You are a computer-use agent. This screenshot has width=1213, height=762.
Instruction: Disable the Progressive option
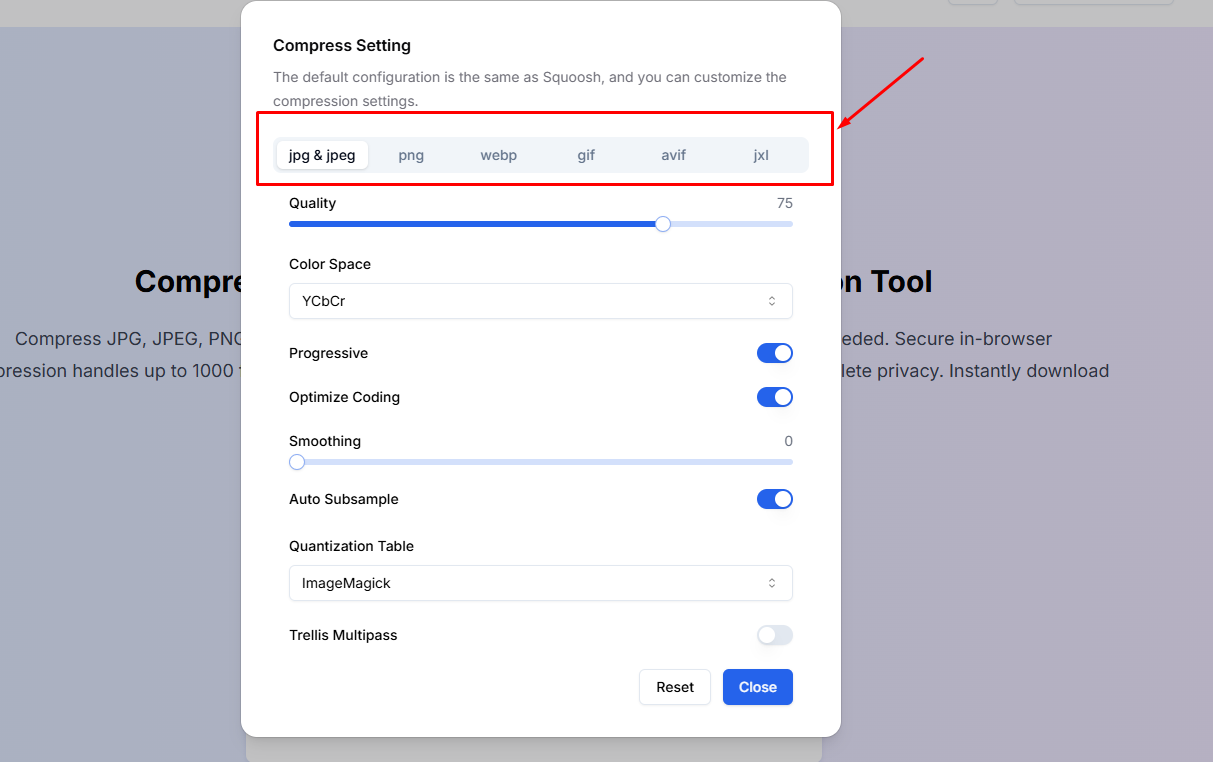(x=775, y=353)
